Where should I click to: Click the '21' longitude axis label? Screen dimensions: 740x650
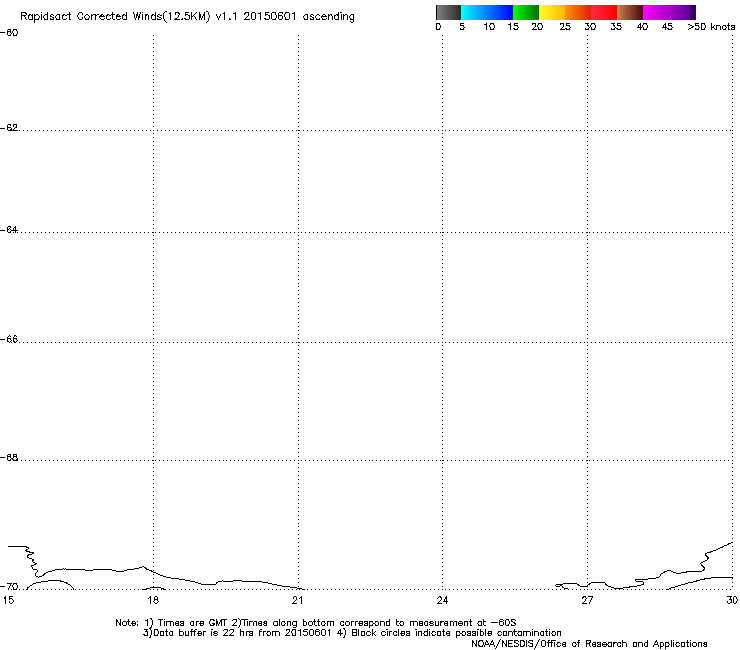point(297,600)
